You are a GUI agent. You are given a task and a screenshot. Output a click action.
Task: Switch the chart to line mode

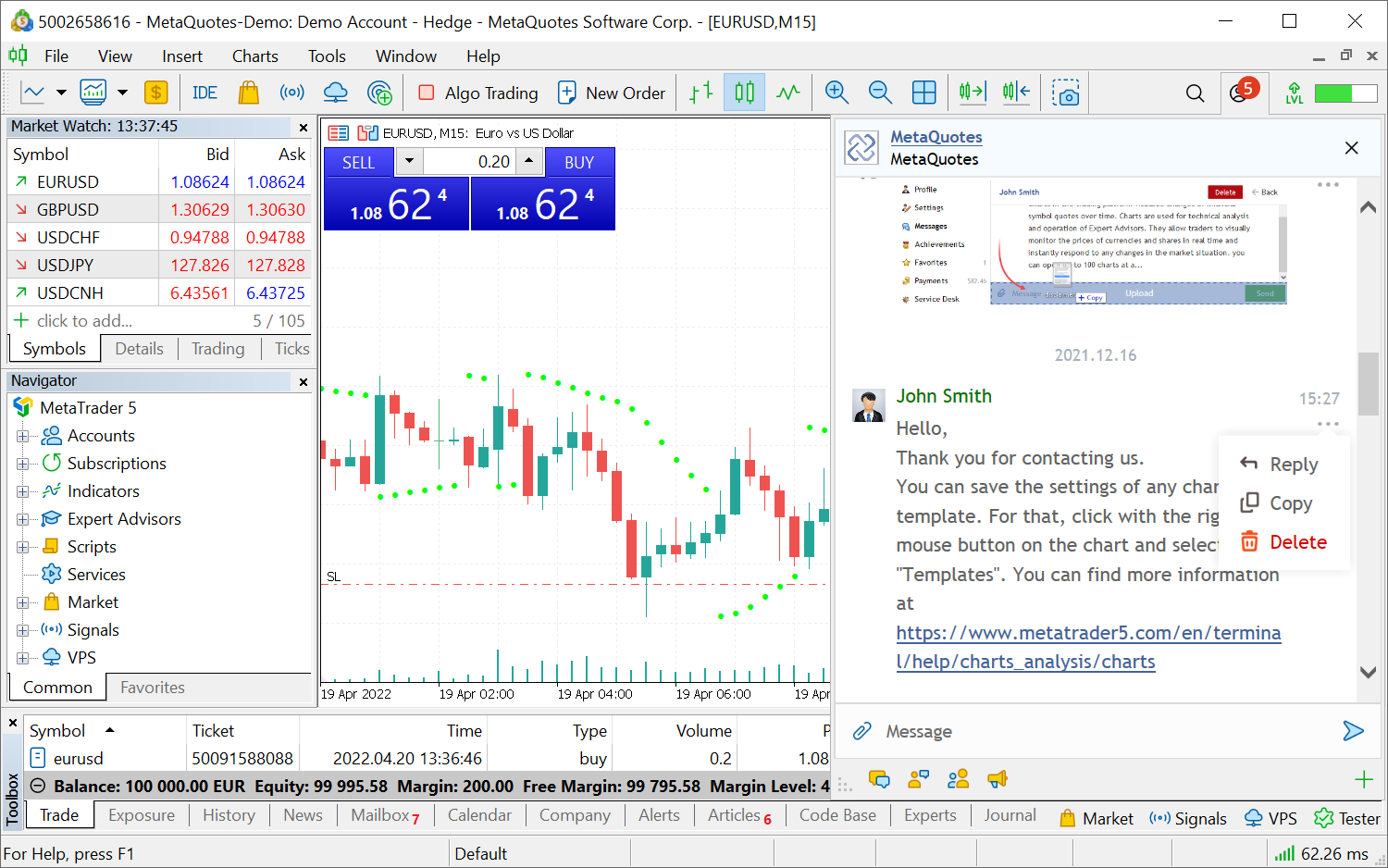pos(787,92)
